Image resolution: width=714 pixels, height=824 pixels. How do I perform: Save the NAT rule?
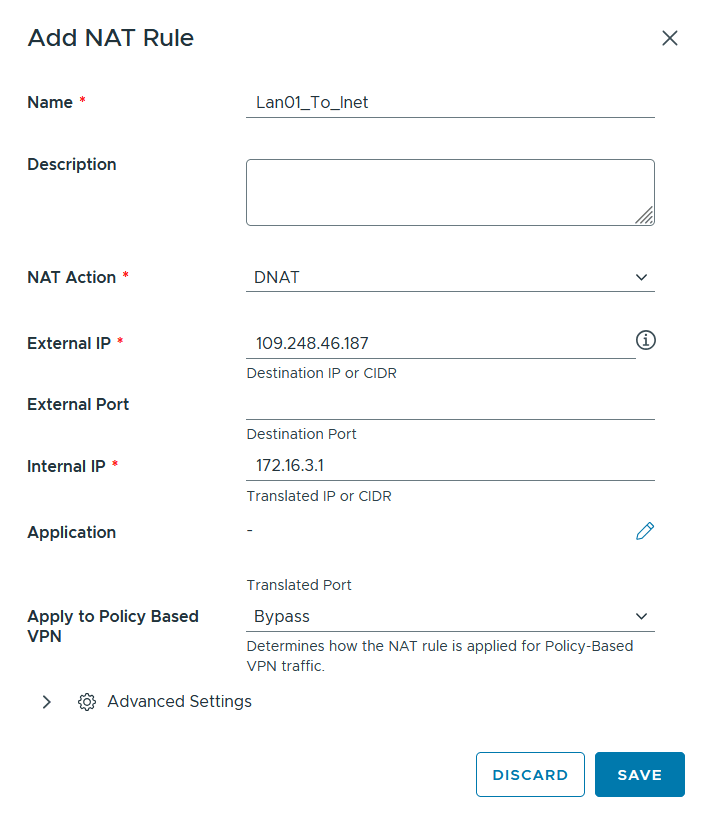[x=639, y=774]
